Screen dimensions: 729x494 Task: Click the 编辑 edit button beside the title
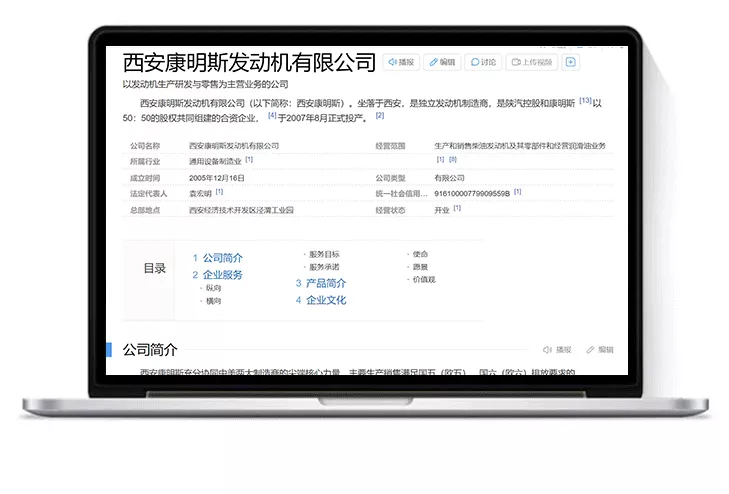click(442, 62)
